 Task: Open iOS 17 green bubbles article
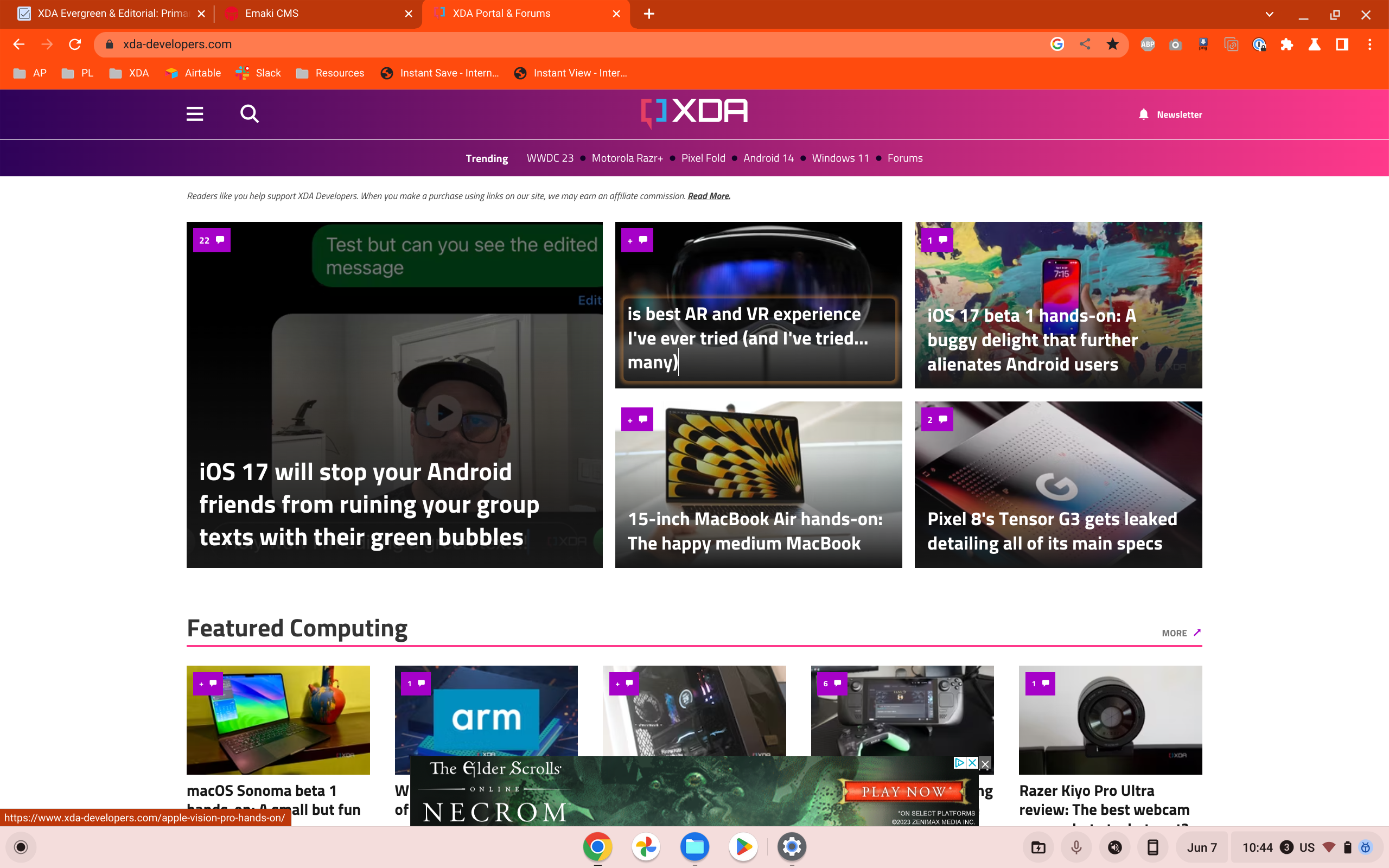[x=369, y=505]
